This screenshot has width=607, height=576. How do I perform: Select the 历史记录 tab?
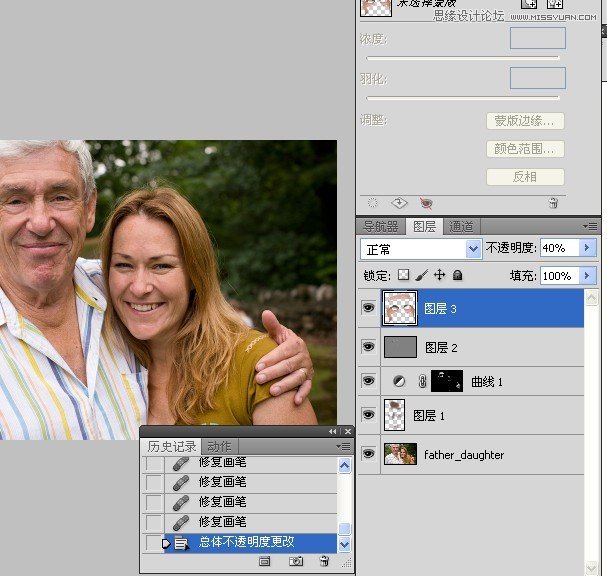(171, 446)
